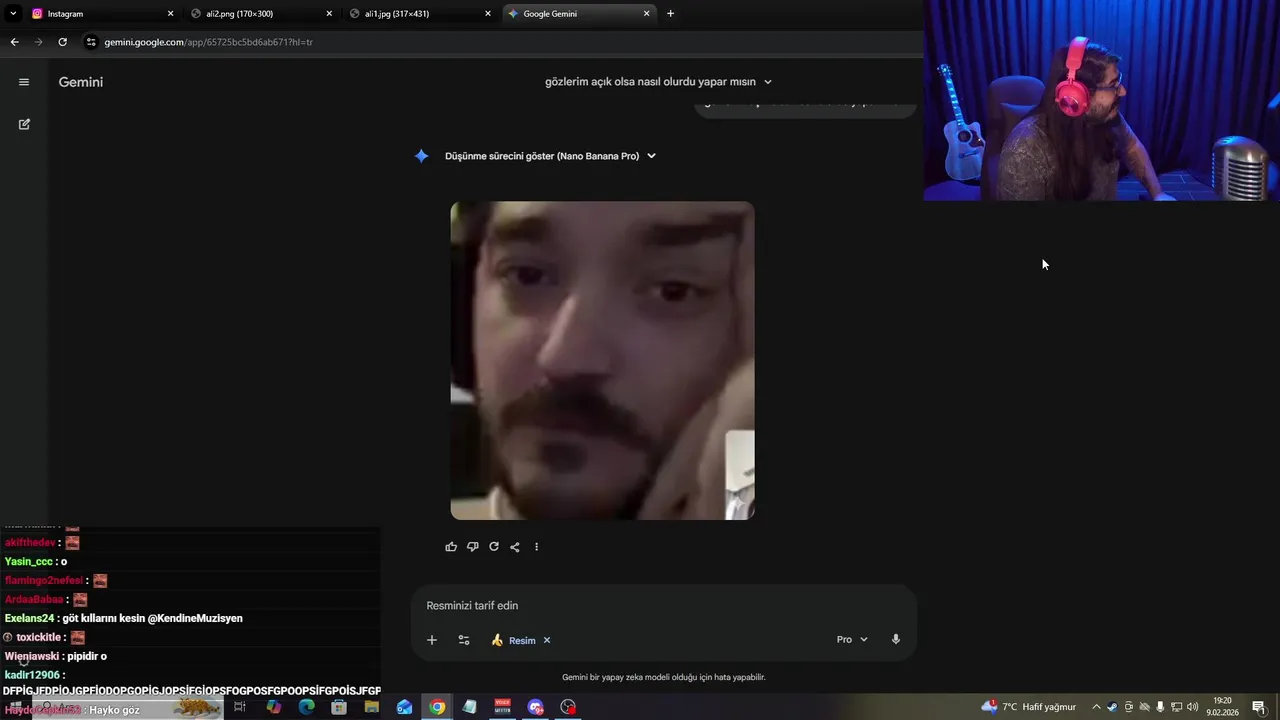This screenshot has height=720, width=1280.
Task: Close the ali2.png tab
Action: [329, 14]
